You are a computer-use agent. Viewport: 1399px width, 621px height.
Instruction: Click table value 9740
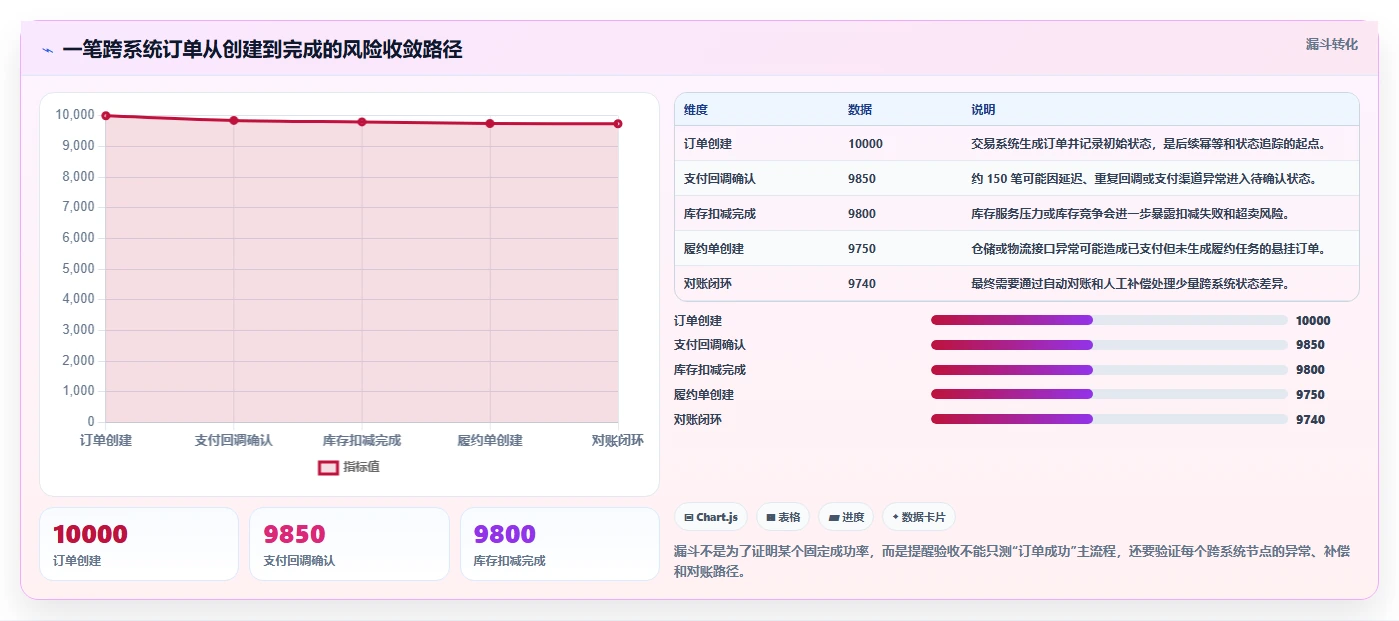[862, 284]
